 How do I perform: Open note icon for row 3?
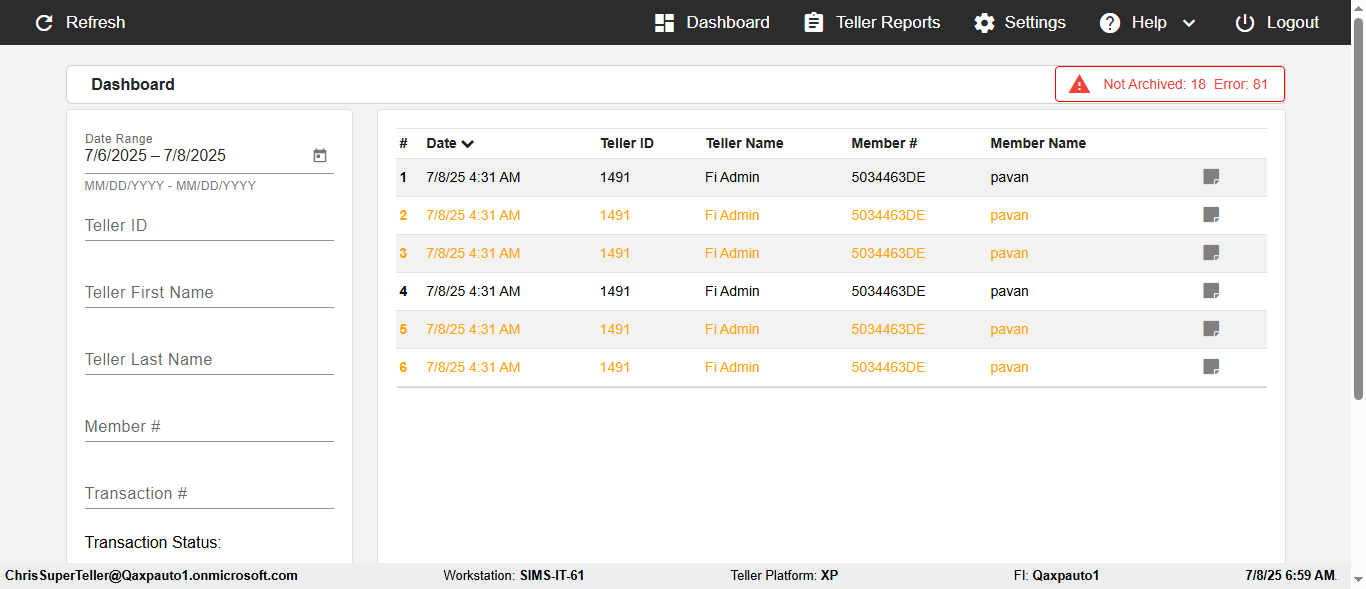1211,253
